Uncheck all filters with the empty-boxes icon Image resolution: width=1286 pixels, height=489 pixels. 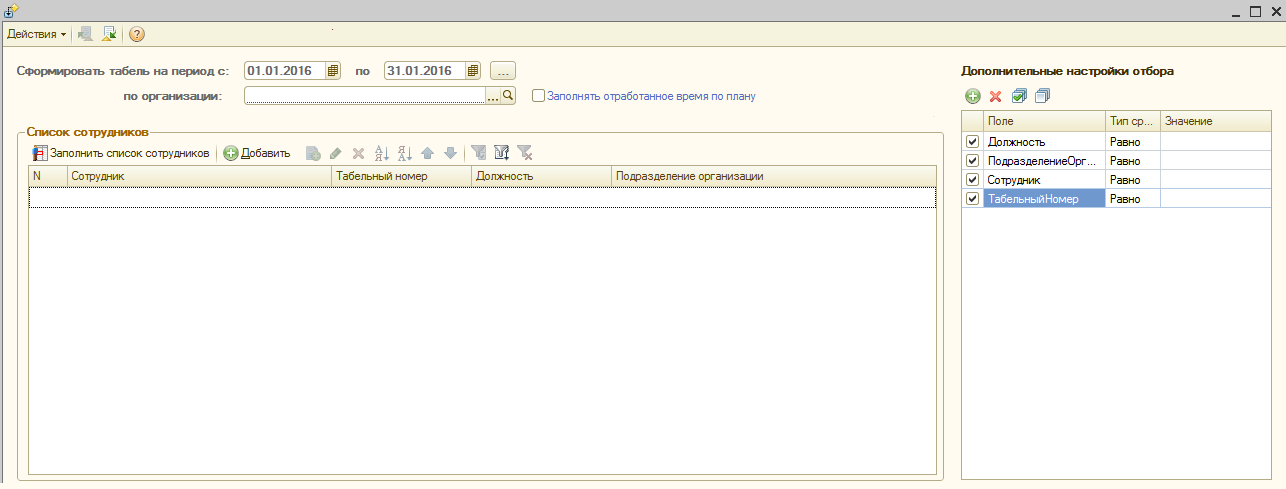[1042, 96]
